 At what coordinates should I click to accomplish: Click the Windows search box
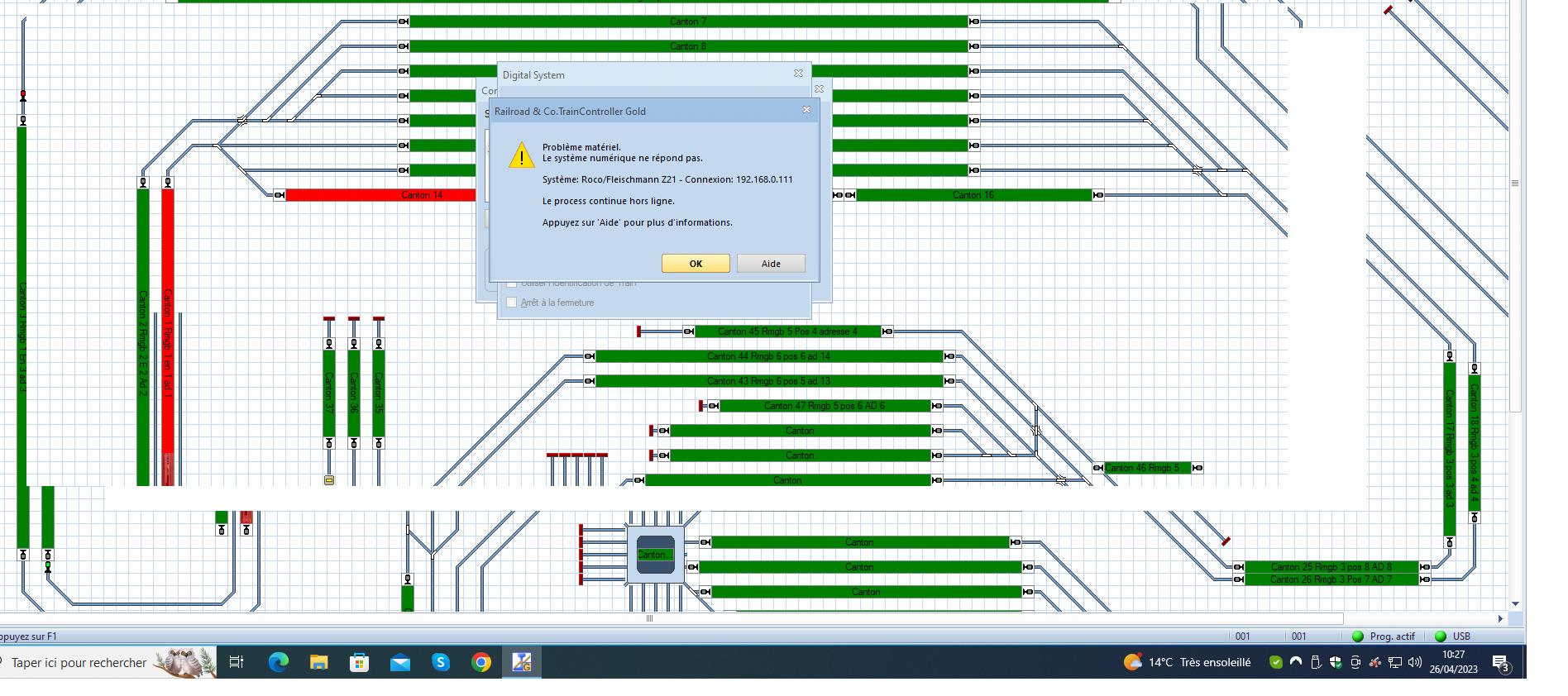[108, 662]
